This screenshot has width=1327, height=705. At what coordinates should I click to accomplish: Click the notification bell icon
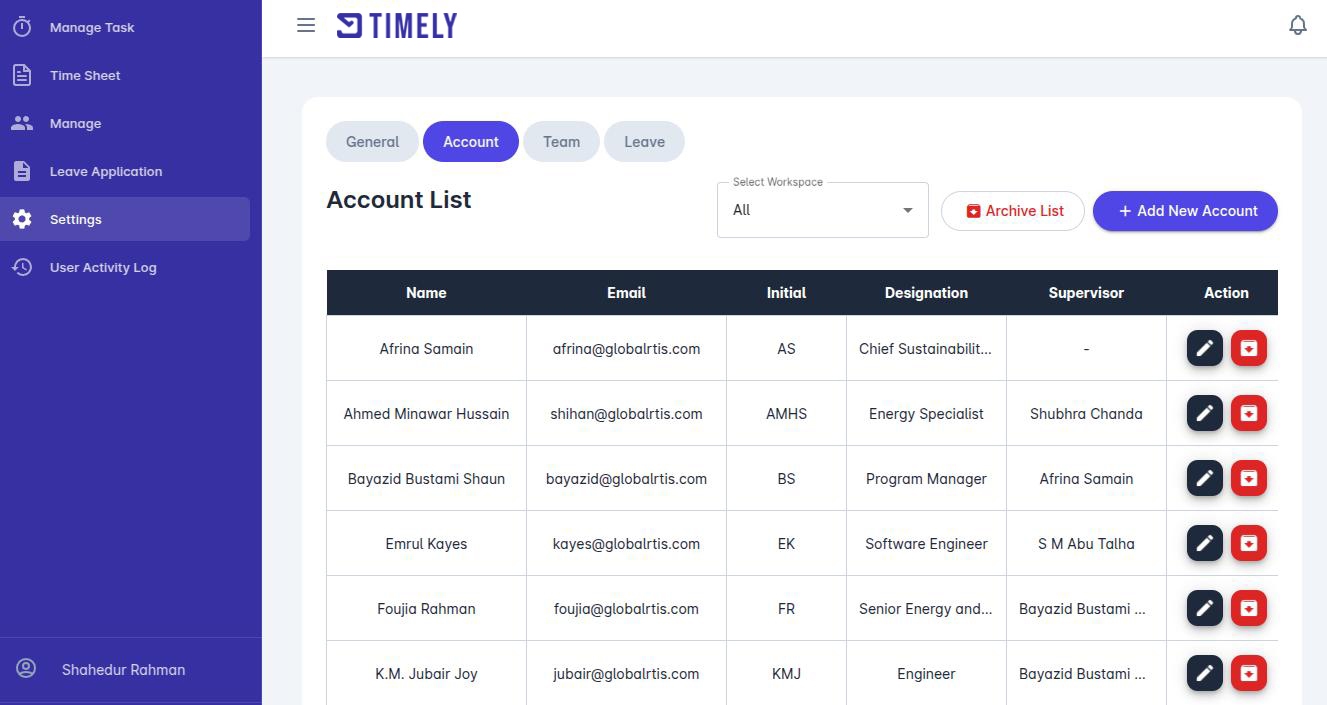(x=1297, y=26)
